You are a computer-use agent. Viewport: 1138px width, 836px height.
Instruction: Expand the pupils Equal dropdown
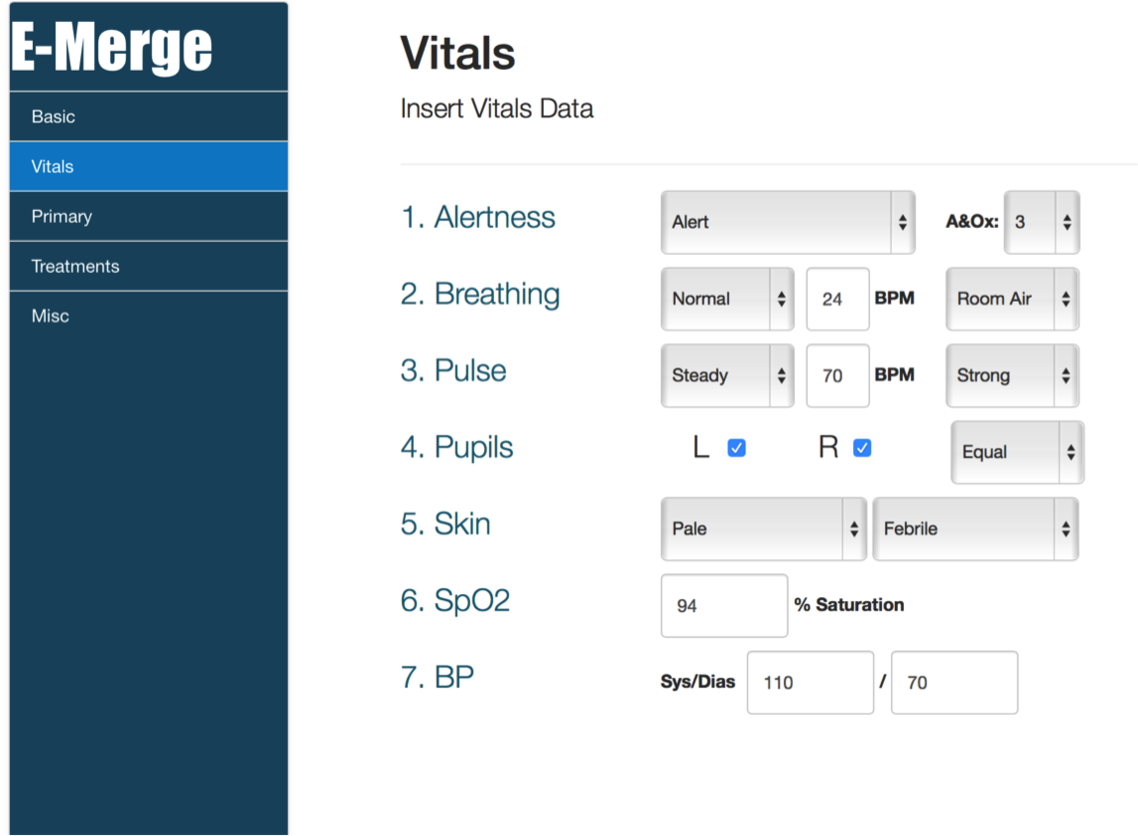click(1018, 452)
